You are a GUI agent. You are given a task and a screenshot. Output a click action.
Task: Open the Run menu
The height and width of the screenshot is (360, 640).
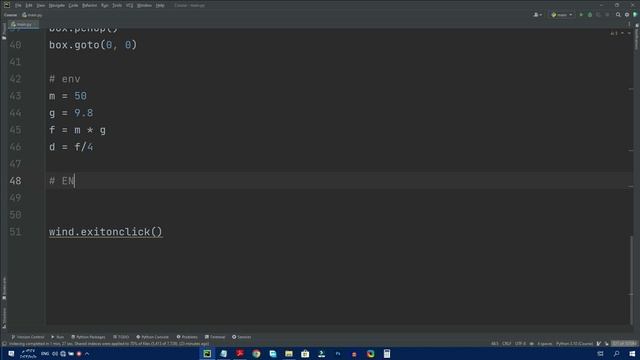[x=104, y=5]
